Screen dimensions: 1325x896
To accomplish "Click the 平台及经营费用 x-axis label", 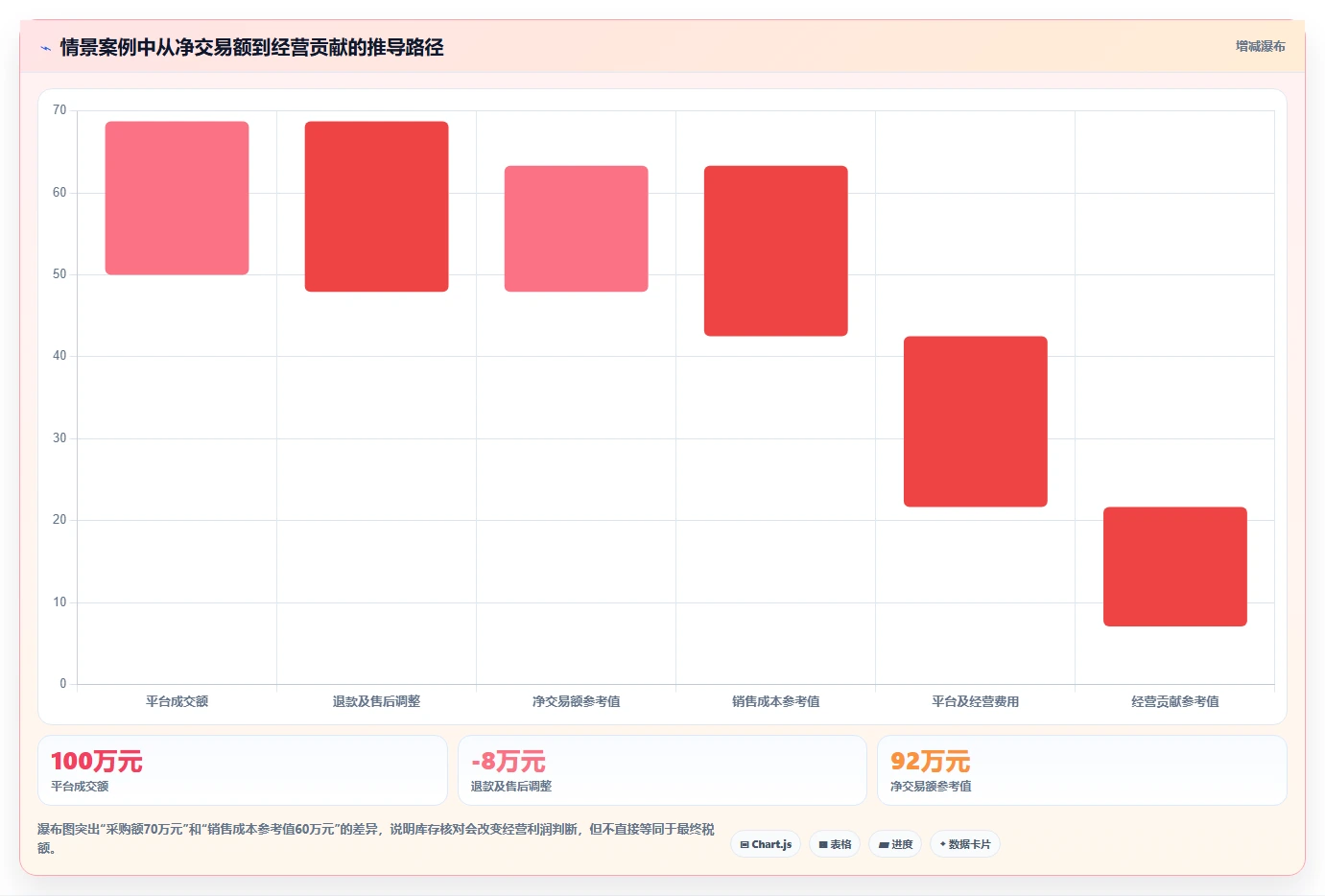I will [x=976, y=701].
